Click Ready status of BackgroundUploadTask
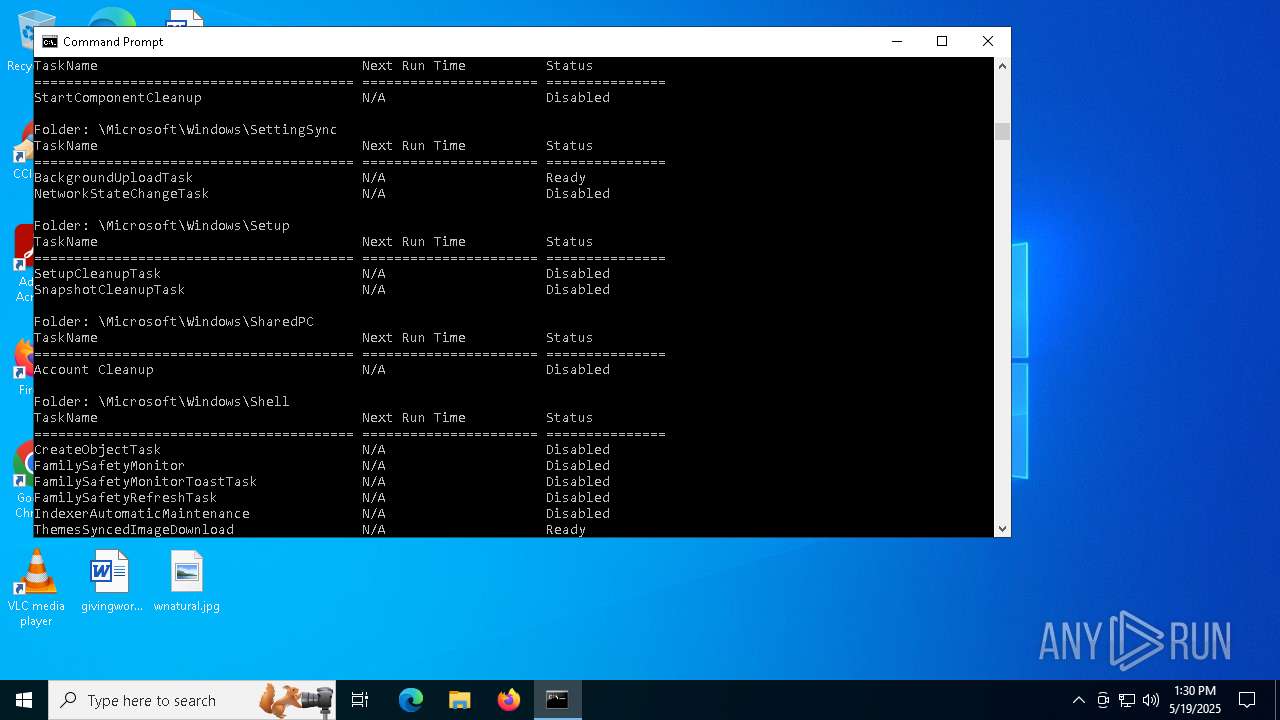Screen dimensions: 1280x720 click(x=566, y=178)
